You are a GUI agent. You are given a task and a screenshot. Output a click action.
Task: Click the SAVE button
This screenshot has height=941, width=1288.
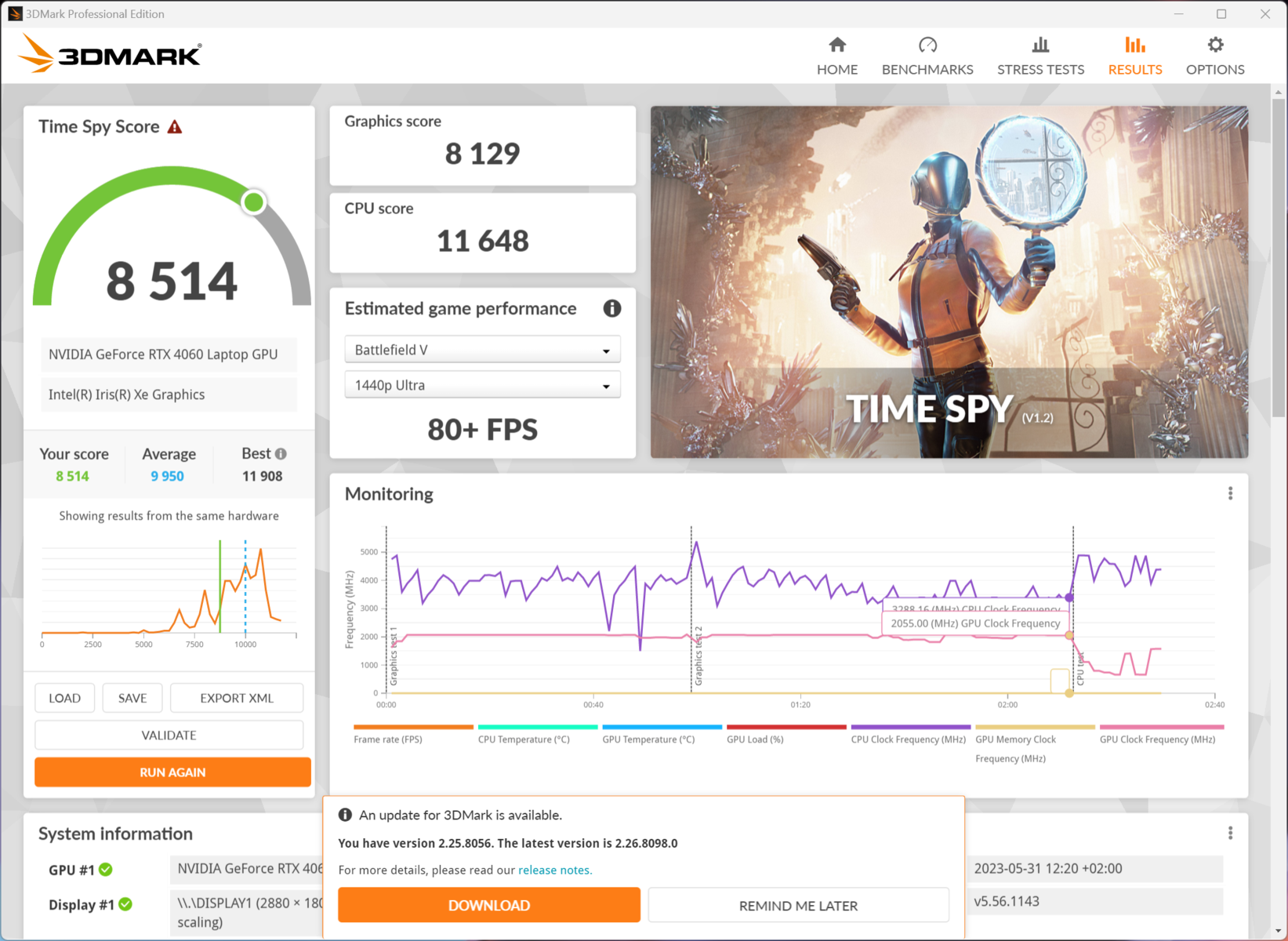click(x=132, y=698)
